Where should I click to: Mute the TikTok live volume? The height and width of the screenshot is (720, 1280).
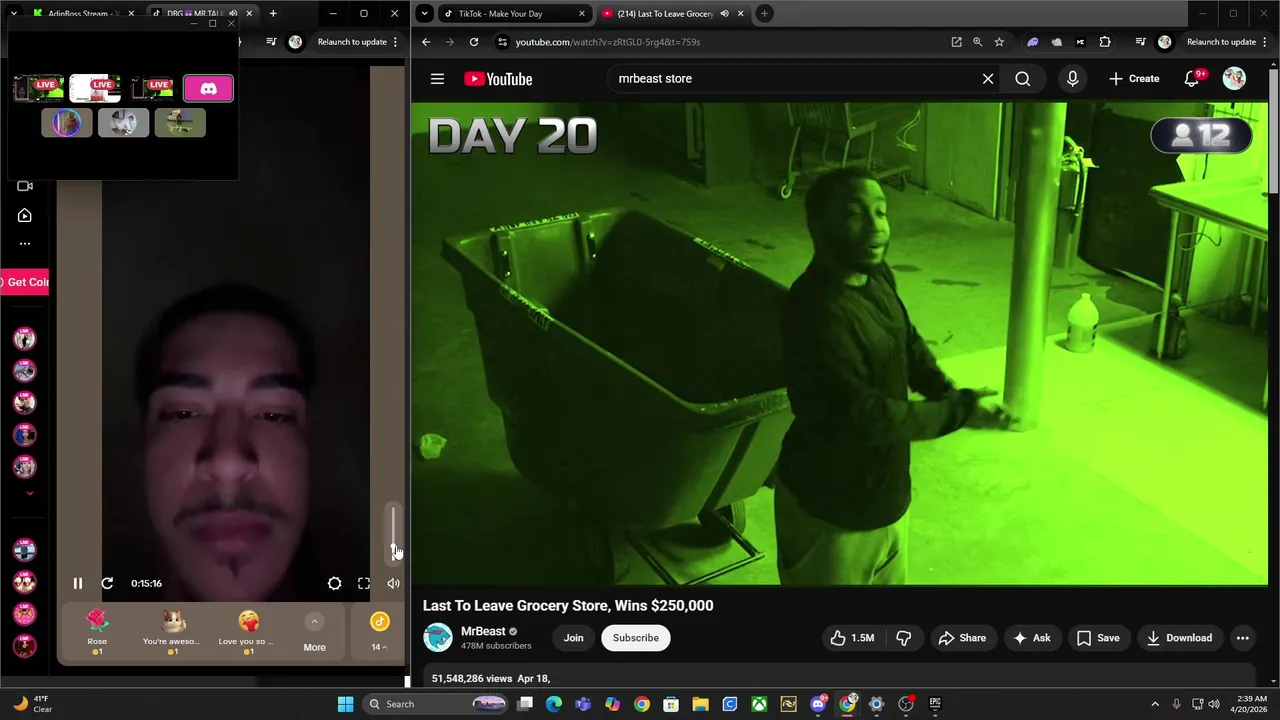[x=393, y=583]
